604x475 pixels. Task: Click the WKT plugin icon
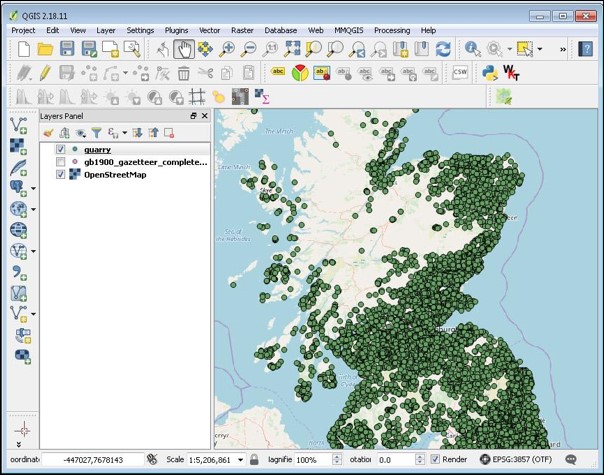511,72
